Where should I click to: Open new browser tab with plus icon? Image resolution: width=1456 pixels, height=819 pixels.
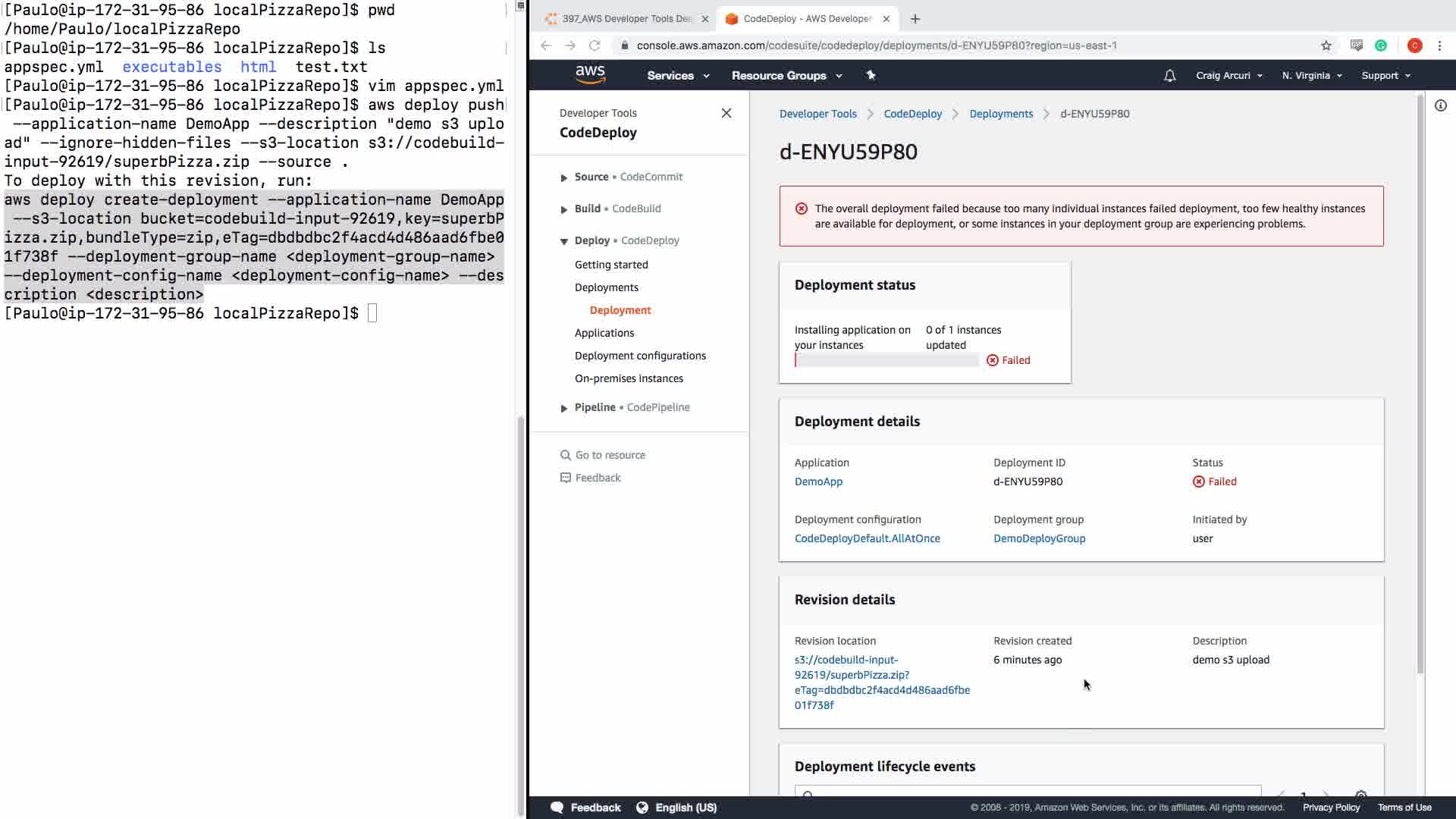[915, 19]
